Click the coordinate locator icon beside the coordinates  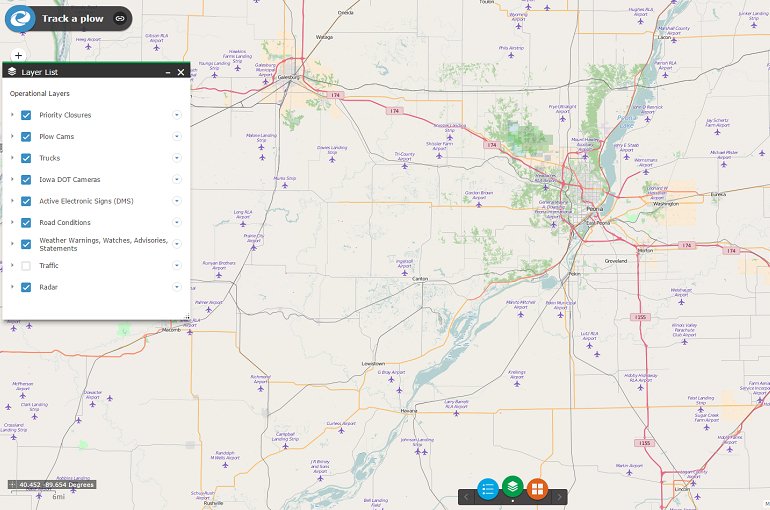click(x=12, y=484)
